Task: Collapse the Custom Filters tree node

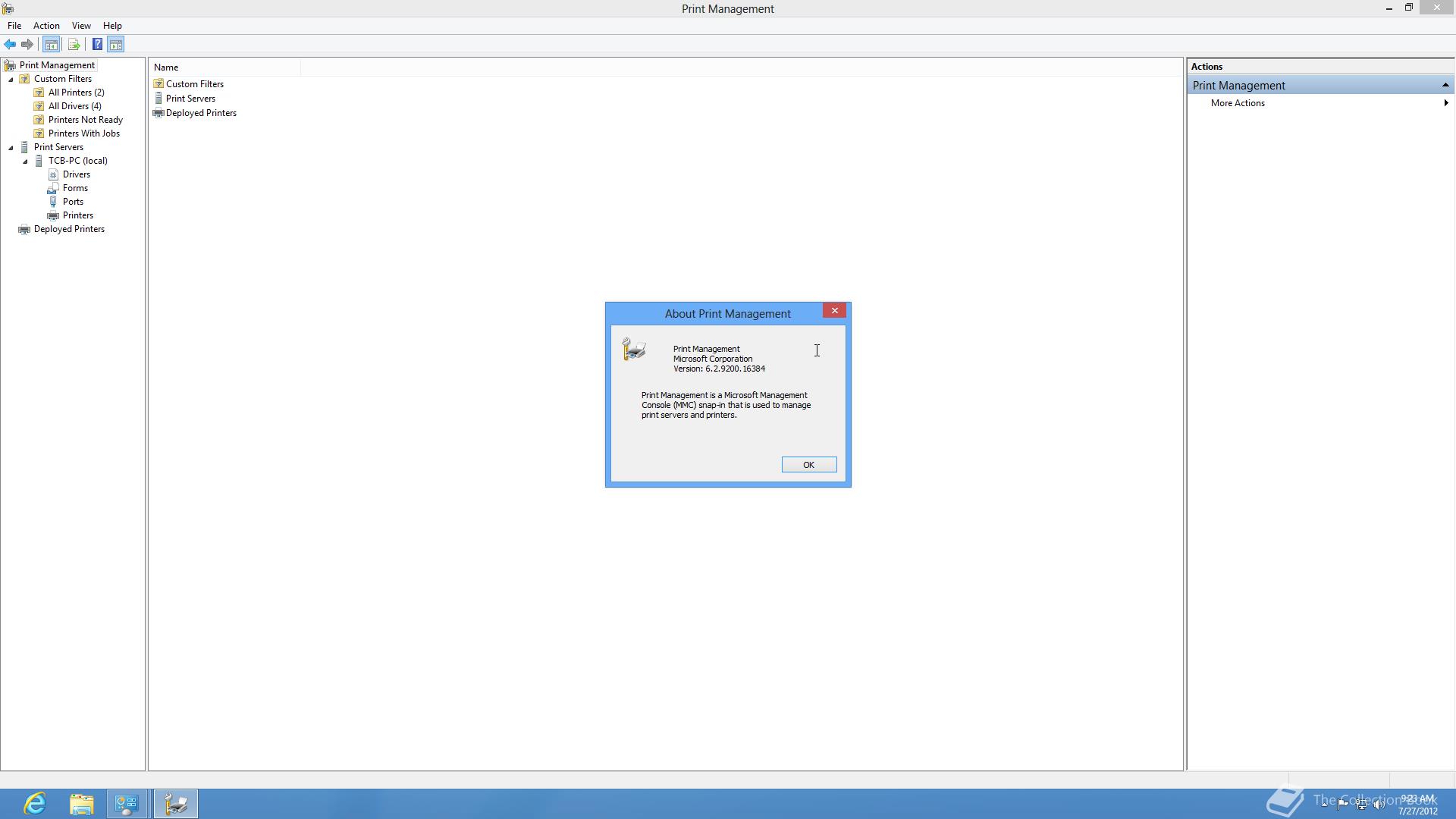Action: pos(11,80)
